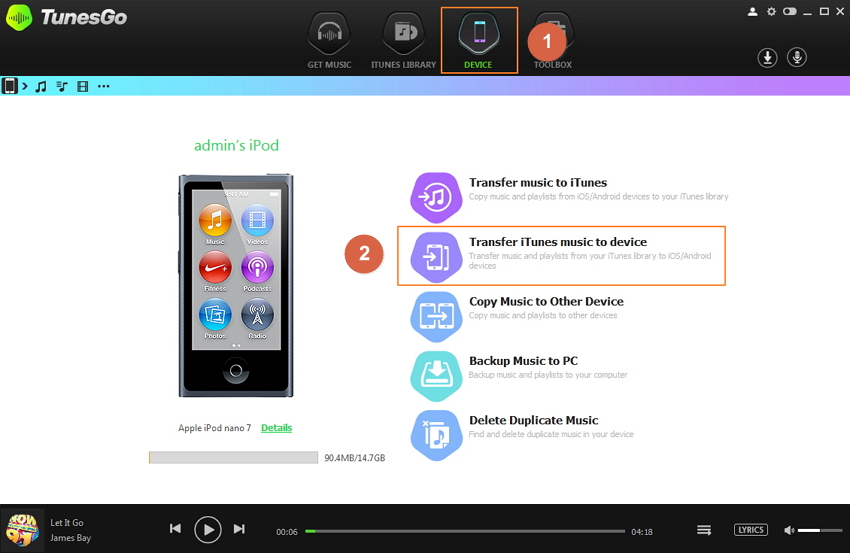Click the Delete Duplicate Music icon
The image size is (850, 553).
(435, 434)
